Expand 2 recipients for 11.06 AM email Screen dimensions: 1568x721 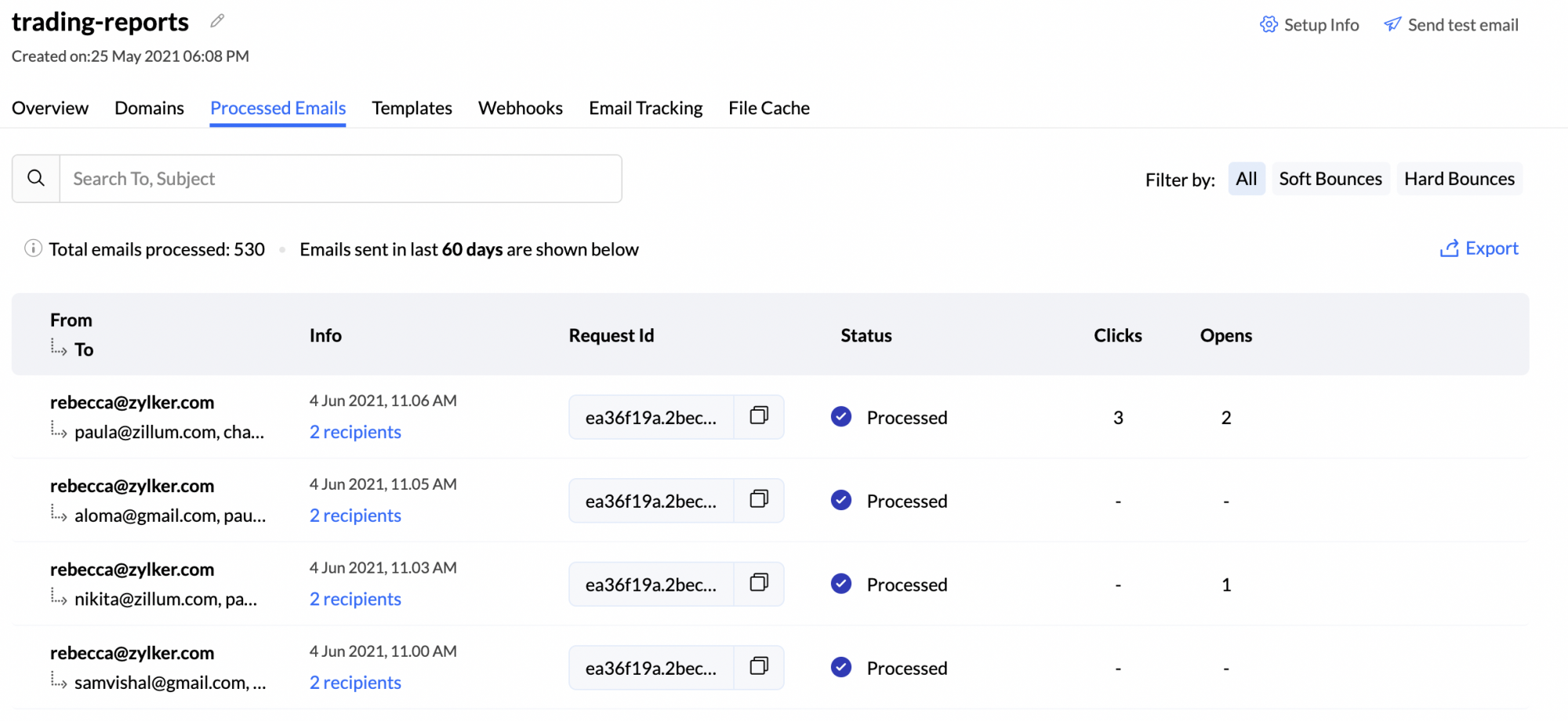355,432
